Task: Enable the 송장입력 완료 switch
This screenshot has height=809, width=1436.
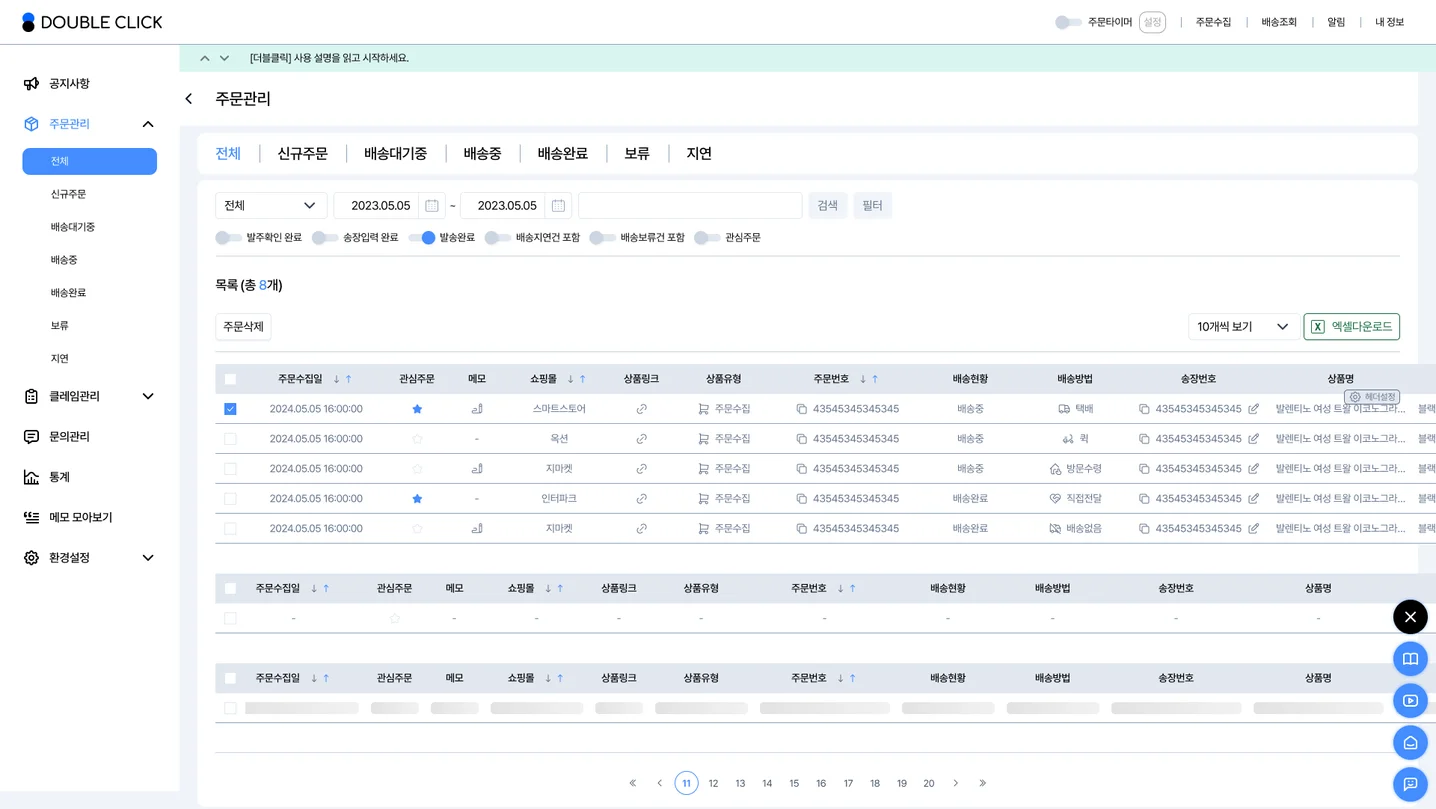Action: point(325,238)
